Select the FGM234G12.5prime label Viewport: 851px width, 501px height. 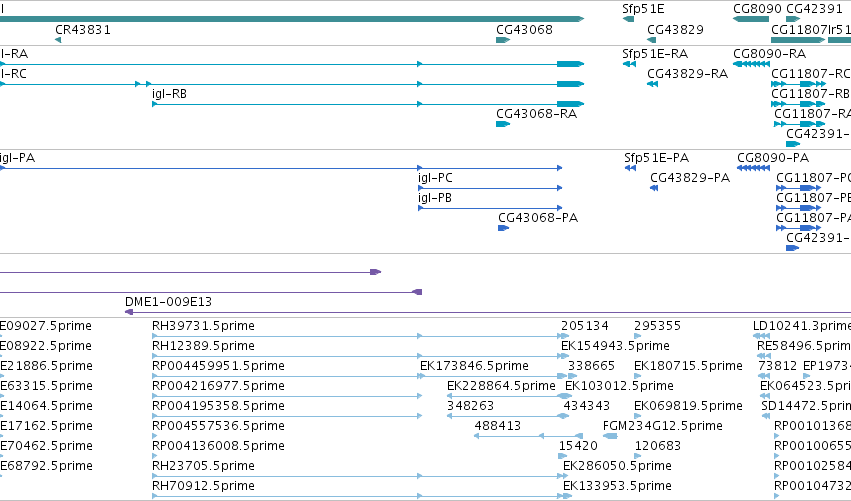point(663,426)
